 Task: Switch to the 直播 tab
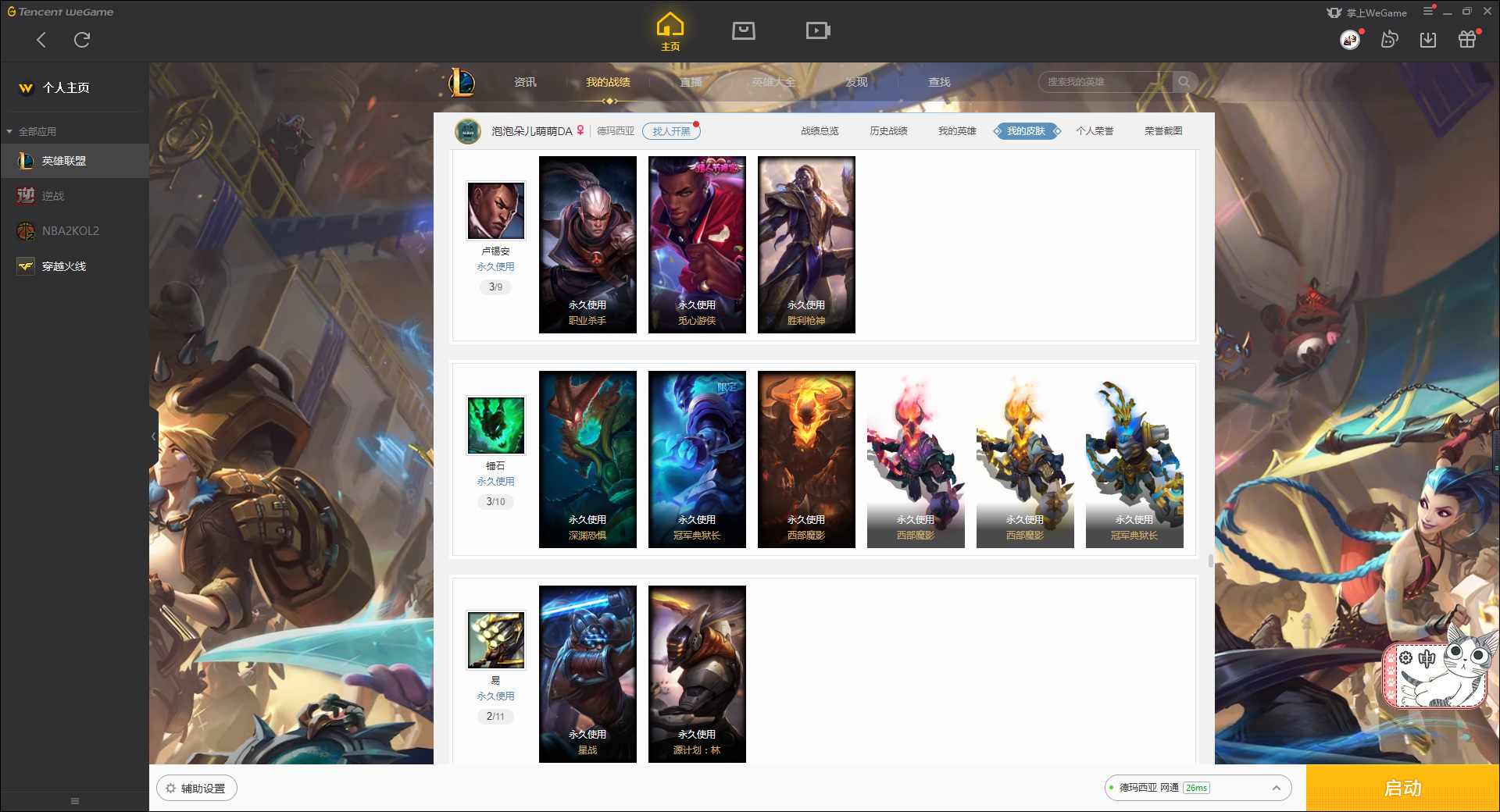tap(691, 82)
